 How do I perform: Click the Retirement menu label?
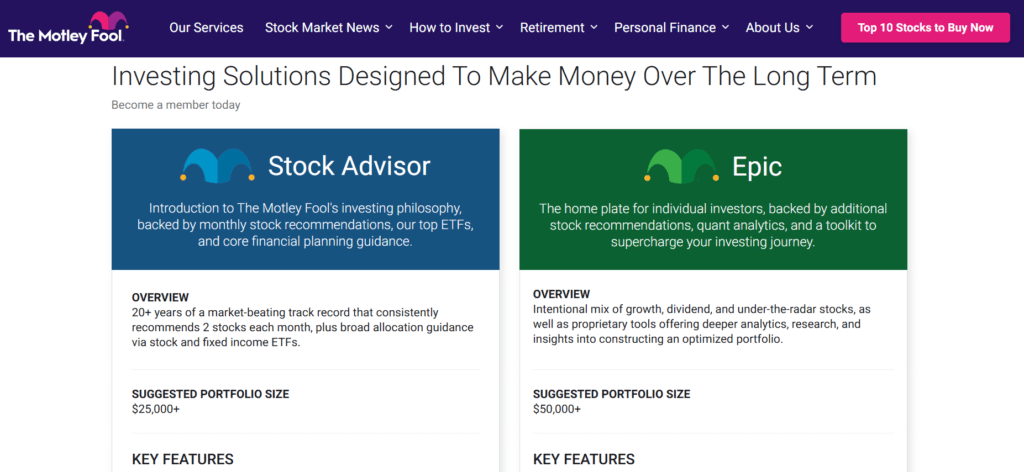pyautogui.click(x=552, y=27)
